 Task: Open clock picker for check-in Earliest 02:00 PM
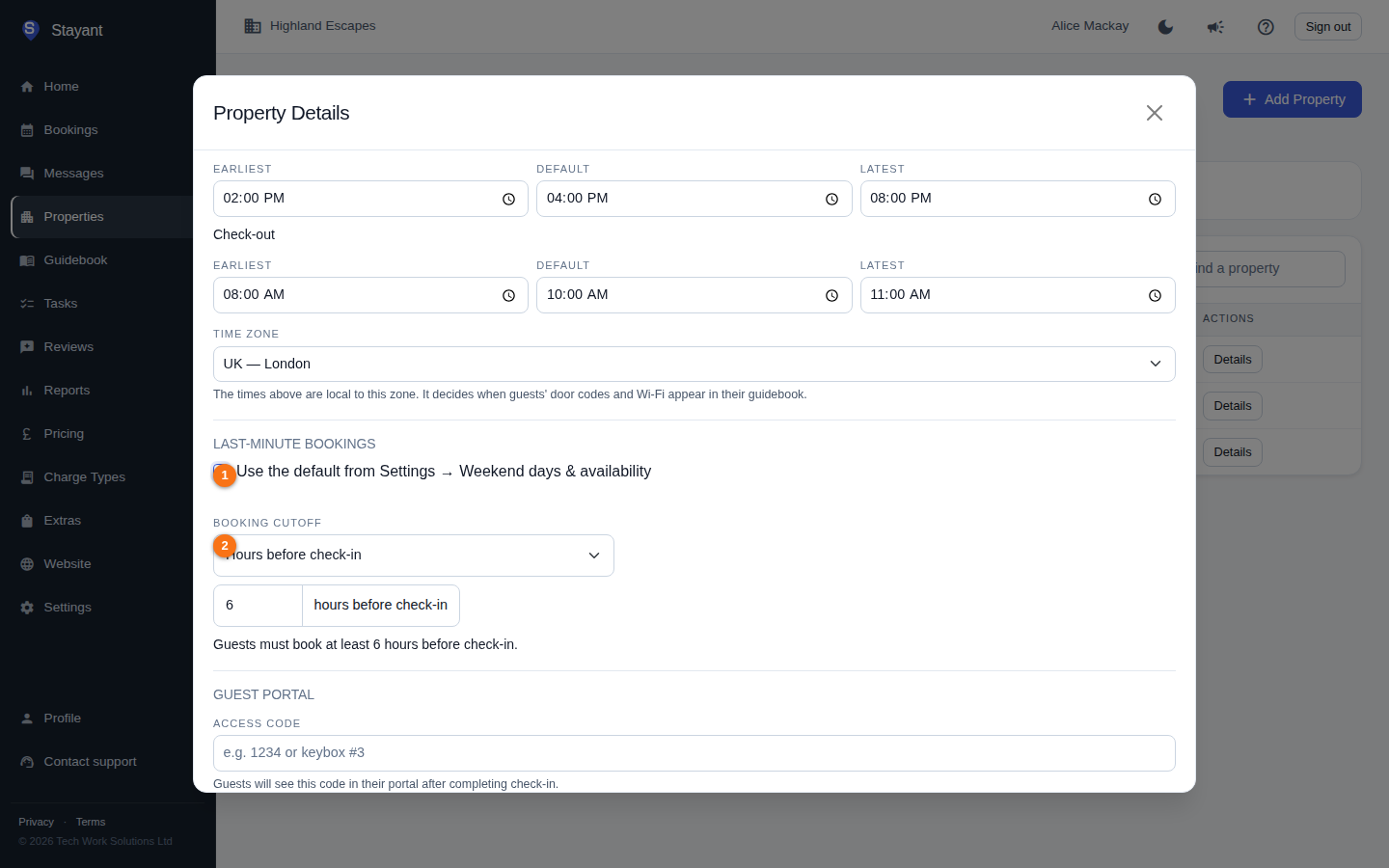(508, 200)
